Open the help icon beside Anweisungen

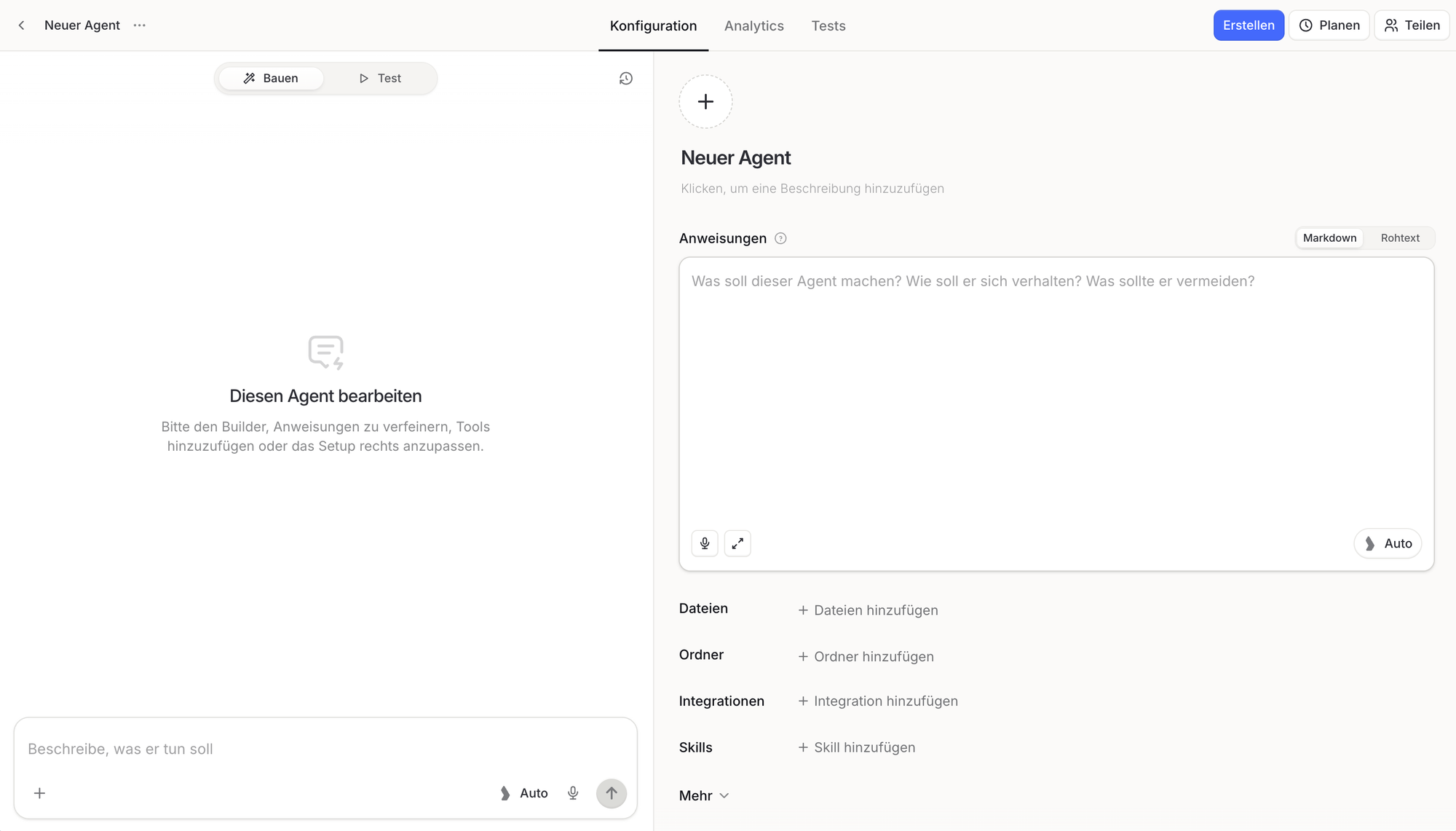tap(780, 238)
